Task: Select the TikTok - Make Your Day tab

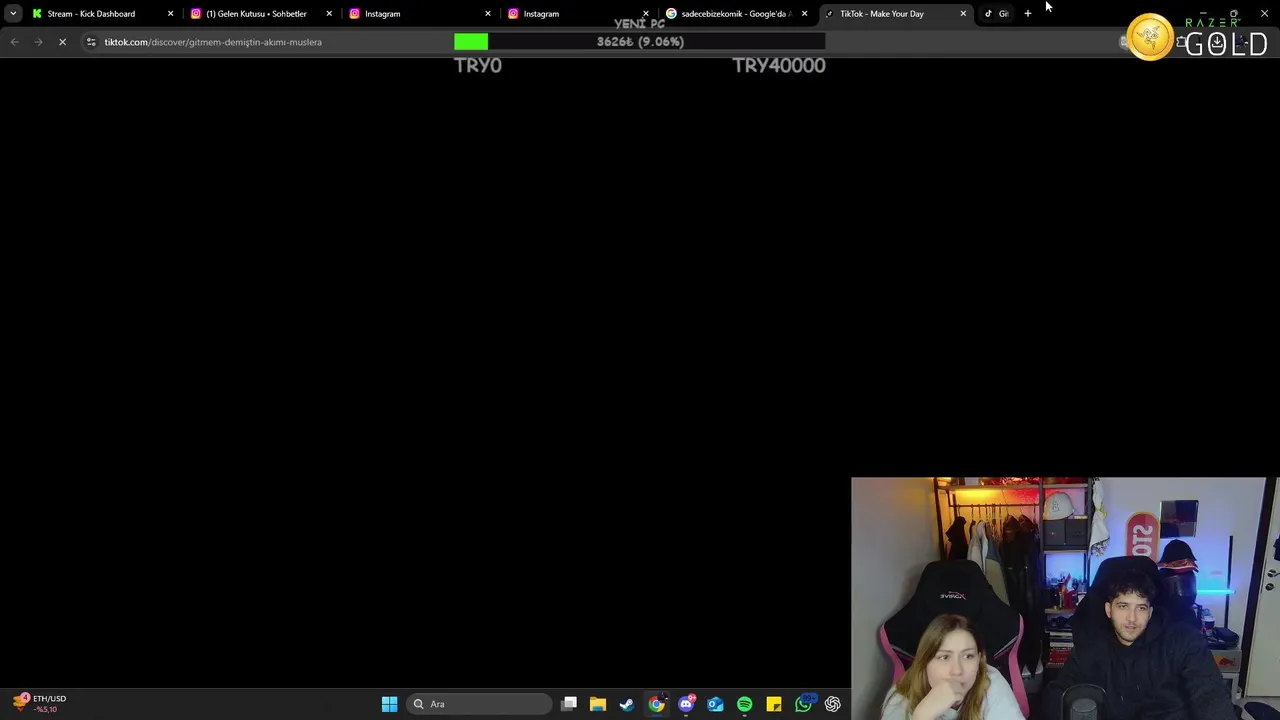Action: point(895,14)
